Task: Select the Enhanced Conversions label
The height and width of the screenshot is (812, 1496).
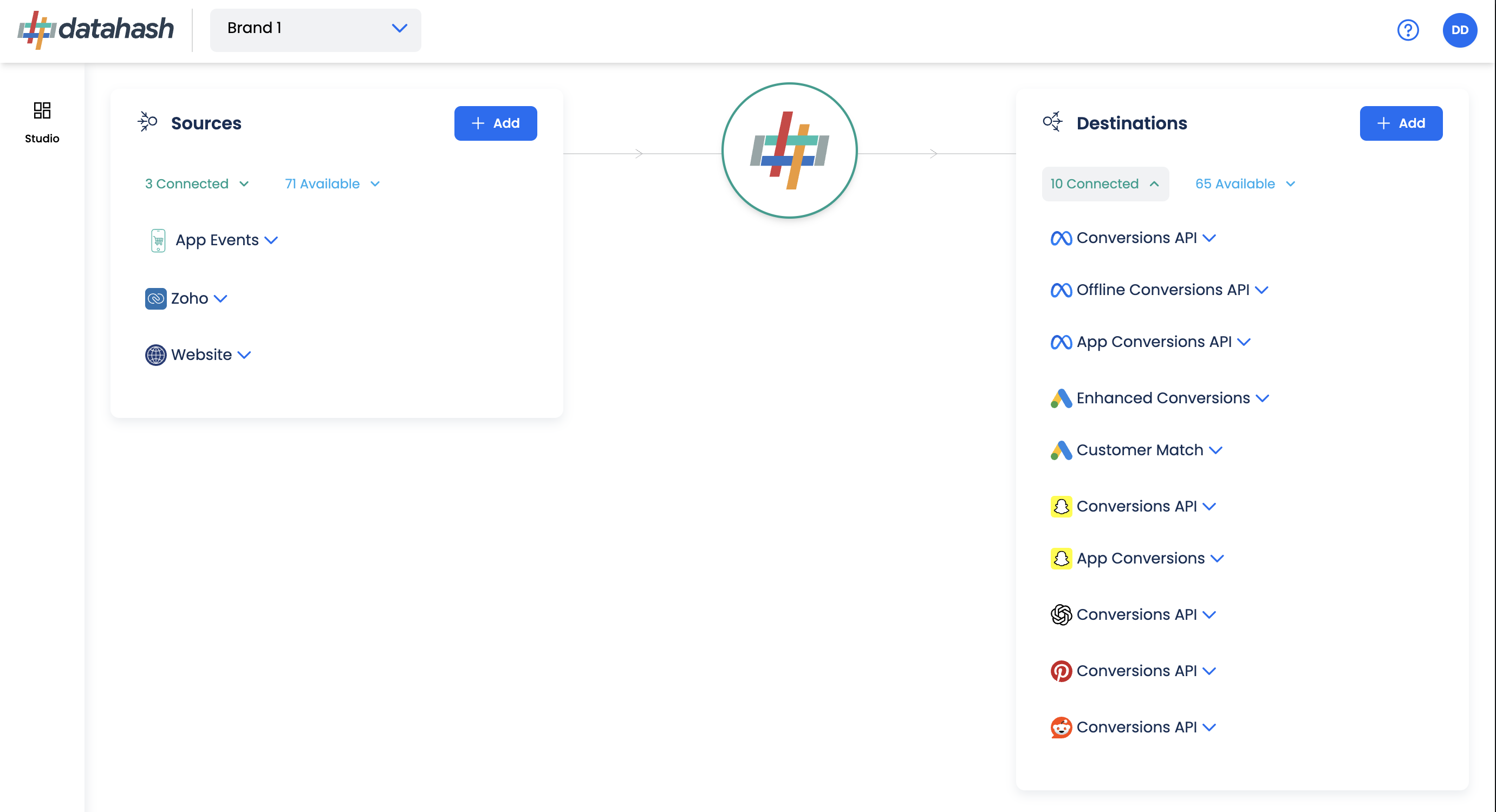Action: click(x=1163, y=398)
